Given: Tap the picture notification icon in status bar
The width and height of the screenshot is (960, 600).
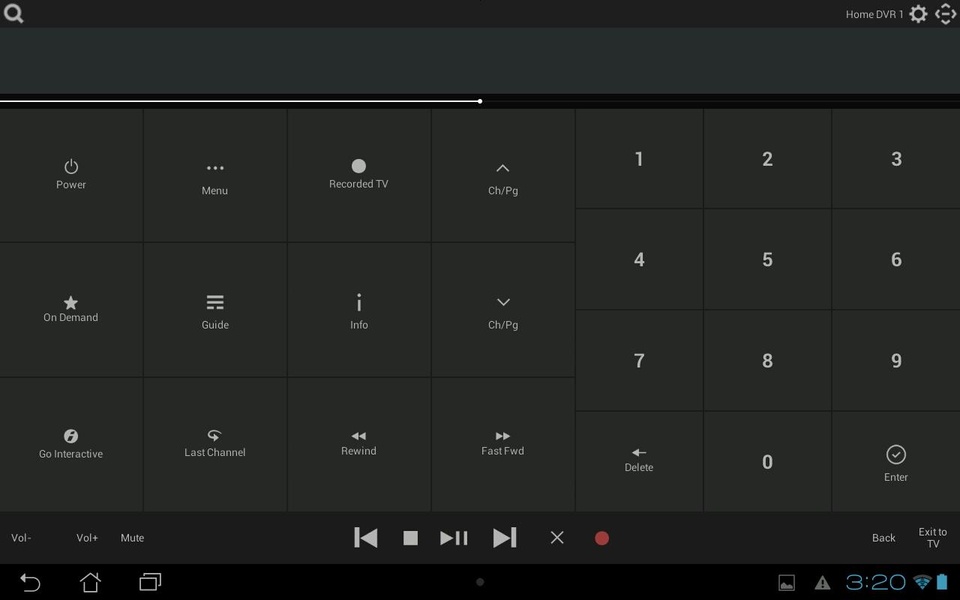Looking at the screenshot, I should 787,582.
